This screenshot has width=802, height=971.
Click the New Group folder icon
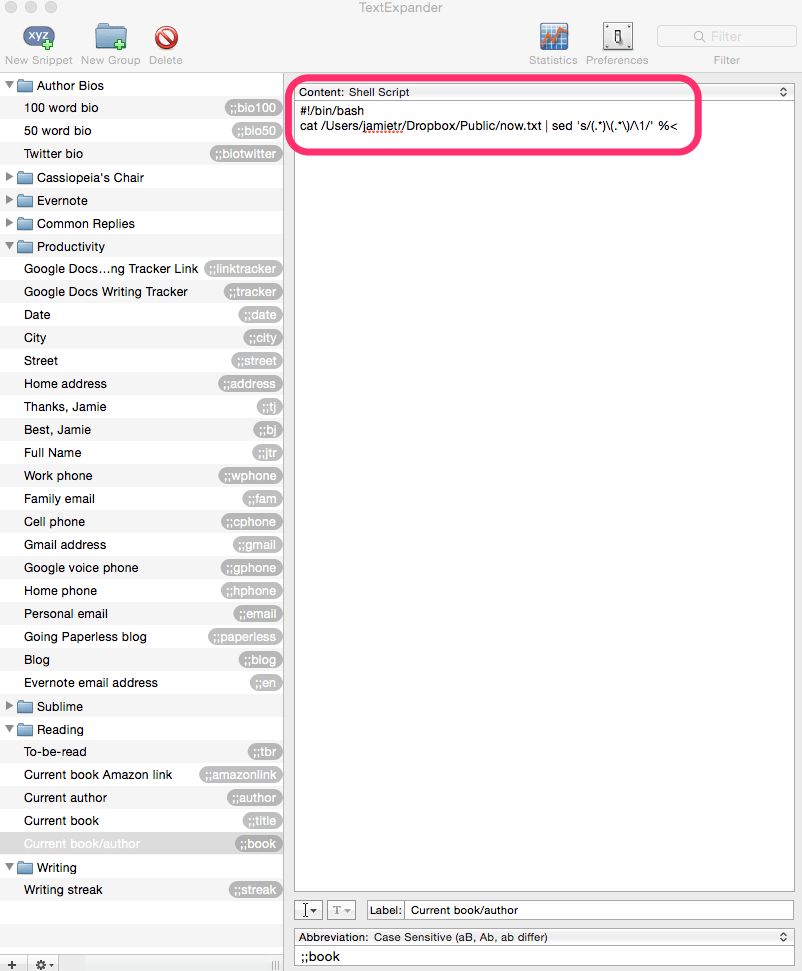point(111,37)
